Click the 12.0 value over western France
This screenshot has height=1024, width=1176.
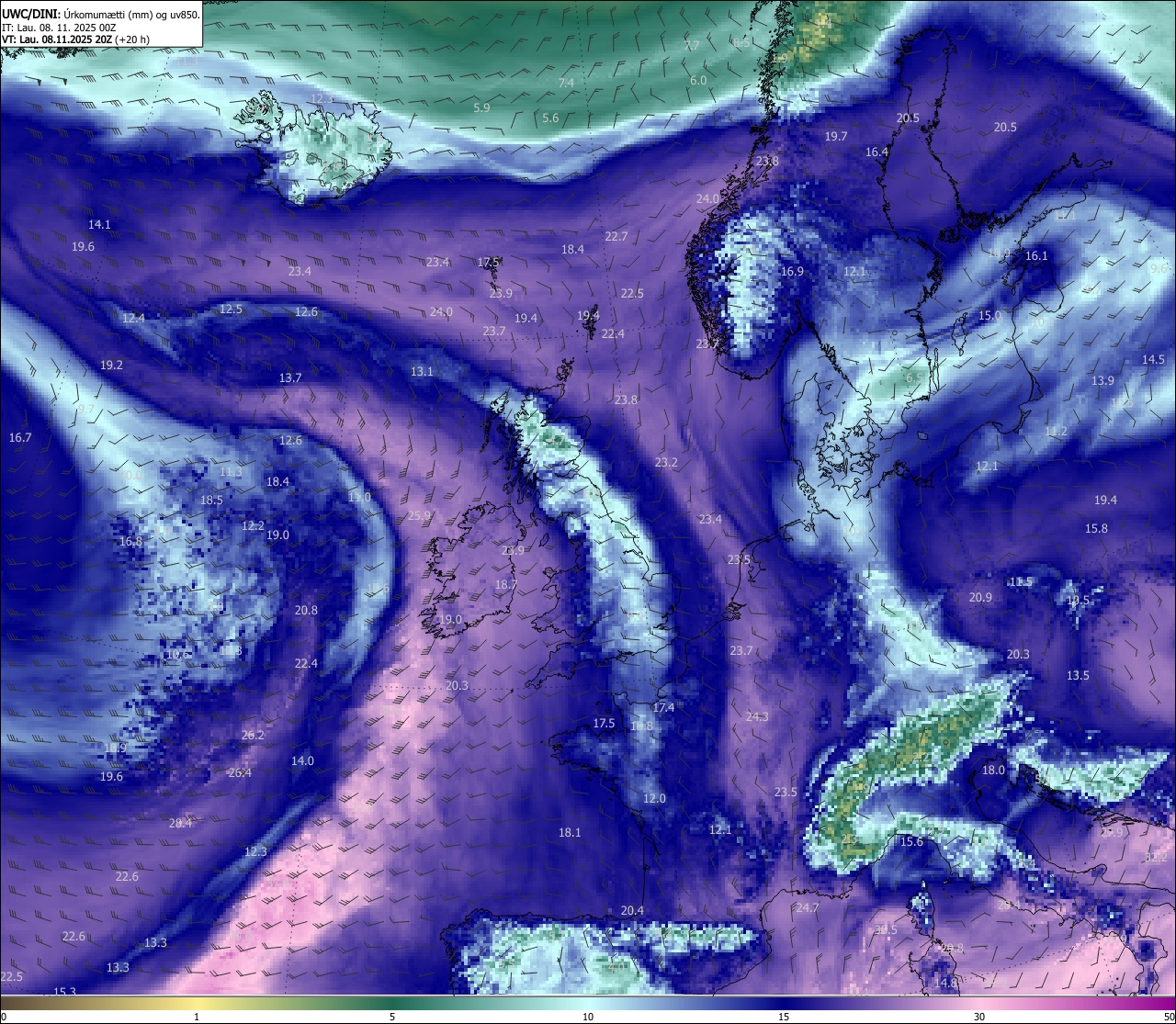654,798
